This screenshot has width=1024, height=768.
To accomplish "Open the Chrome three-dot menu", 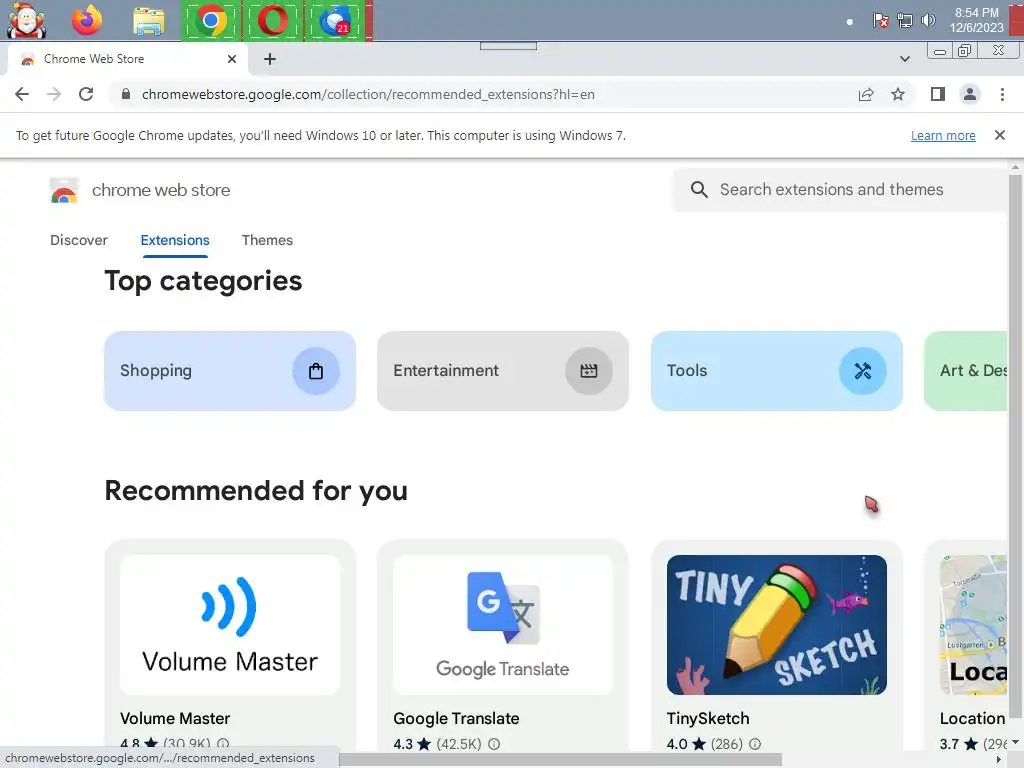I will (1002, 94).
